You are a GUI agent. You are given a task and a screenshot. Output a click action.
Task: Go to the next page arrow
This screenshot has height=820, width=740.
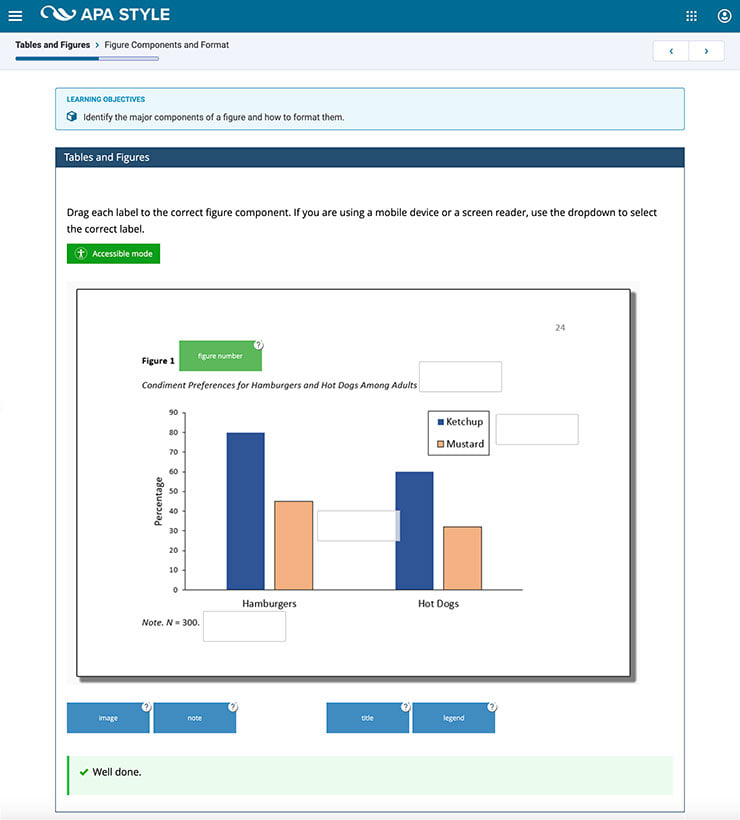coord(707,51)
